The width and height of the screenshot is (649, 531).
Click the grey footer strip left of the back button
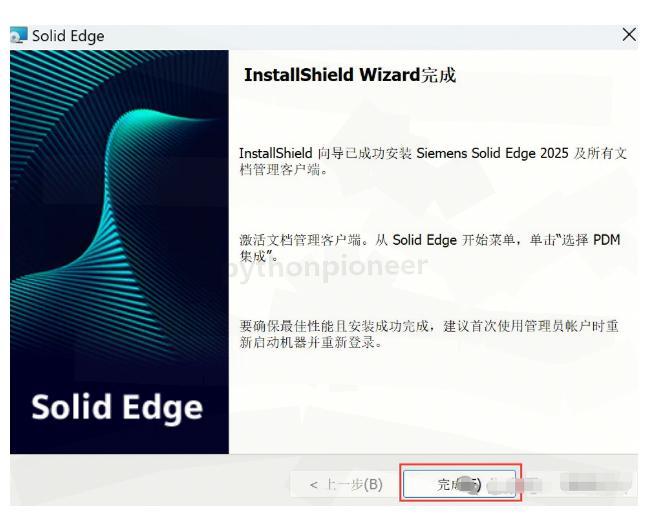(149, 480)
